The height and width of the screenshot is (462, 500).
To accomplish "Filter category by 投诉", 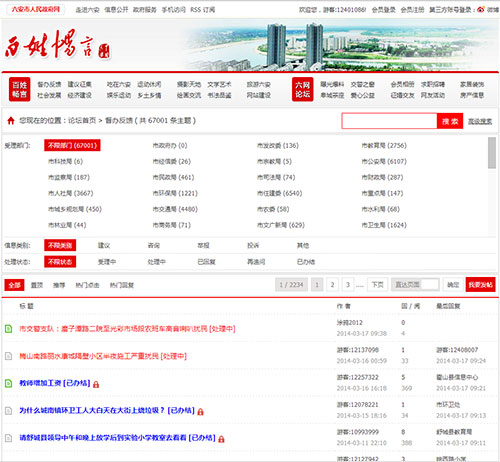I will click(253, 245).
